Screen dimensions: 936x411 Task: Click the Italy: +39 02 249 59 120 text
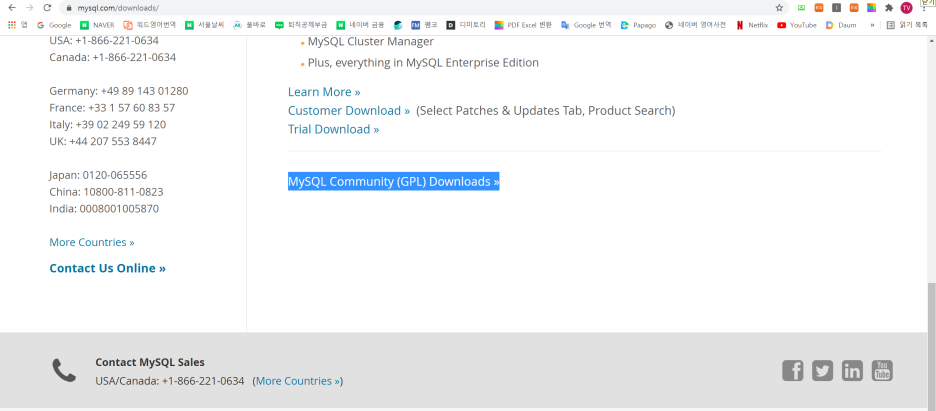point(108,125)
